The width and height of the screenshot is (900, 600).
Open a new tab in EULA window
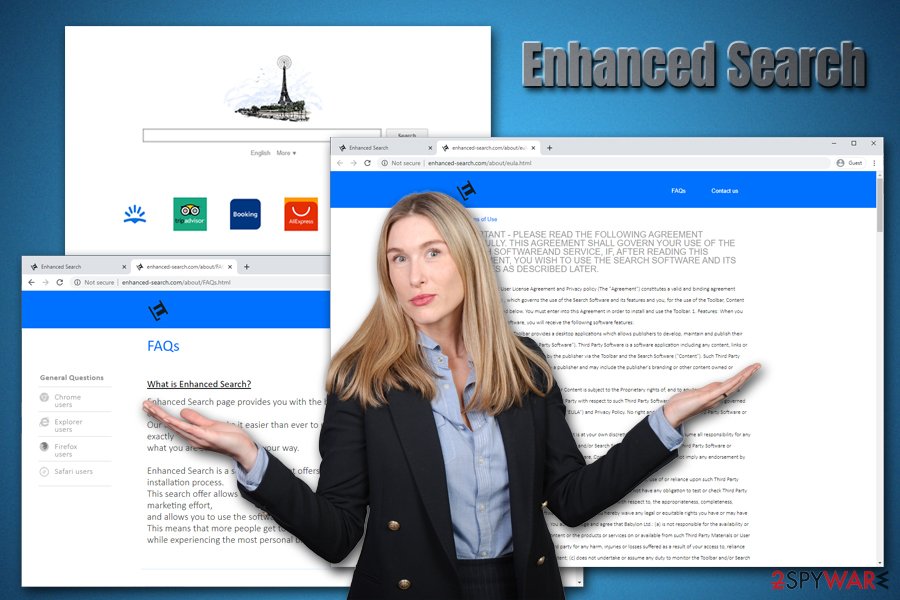click(549, 148)
